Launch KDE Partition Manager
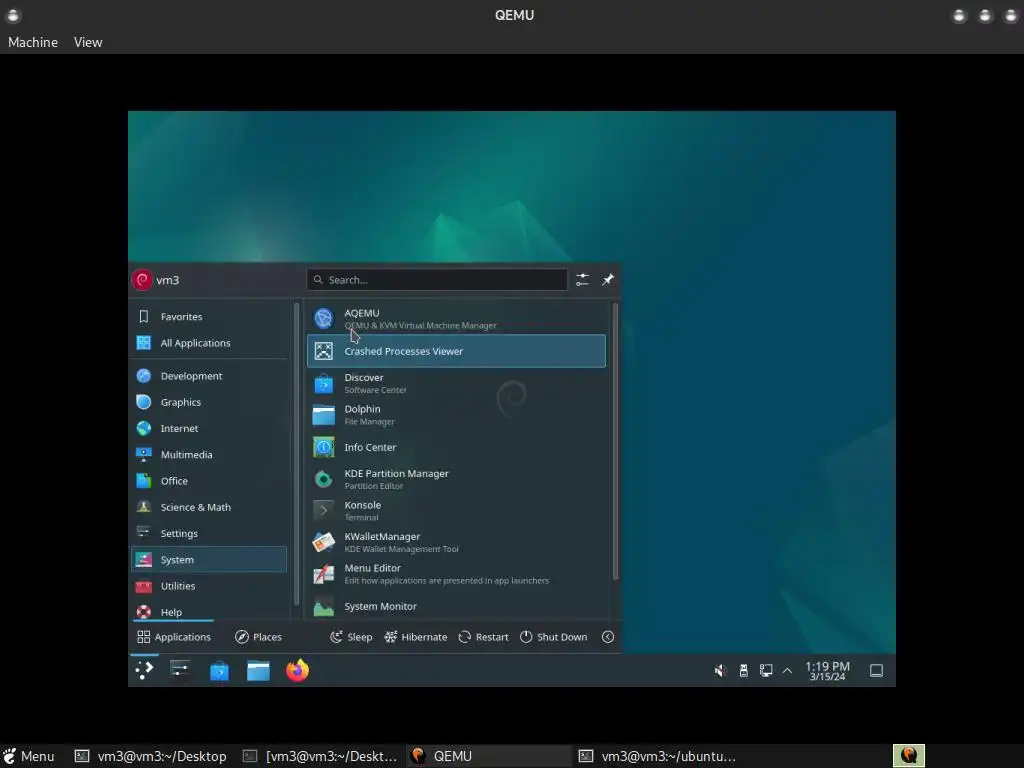Screen dimensions: 1024x768 click(456, 479)
